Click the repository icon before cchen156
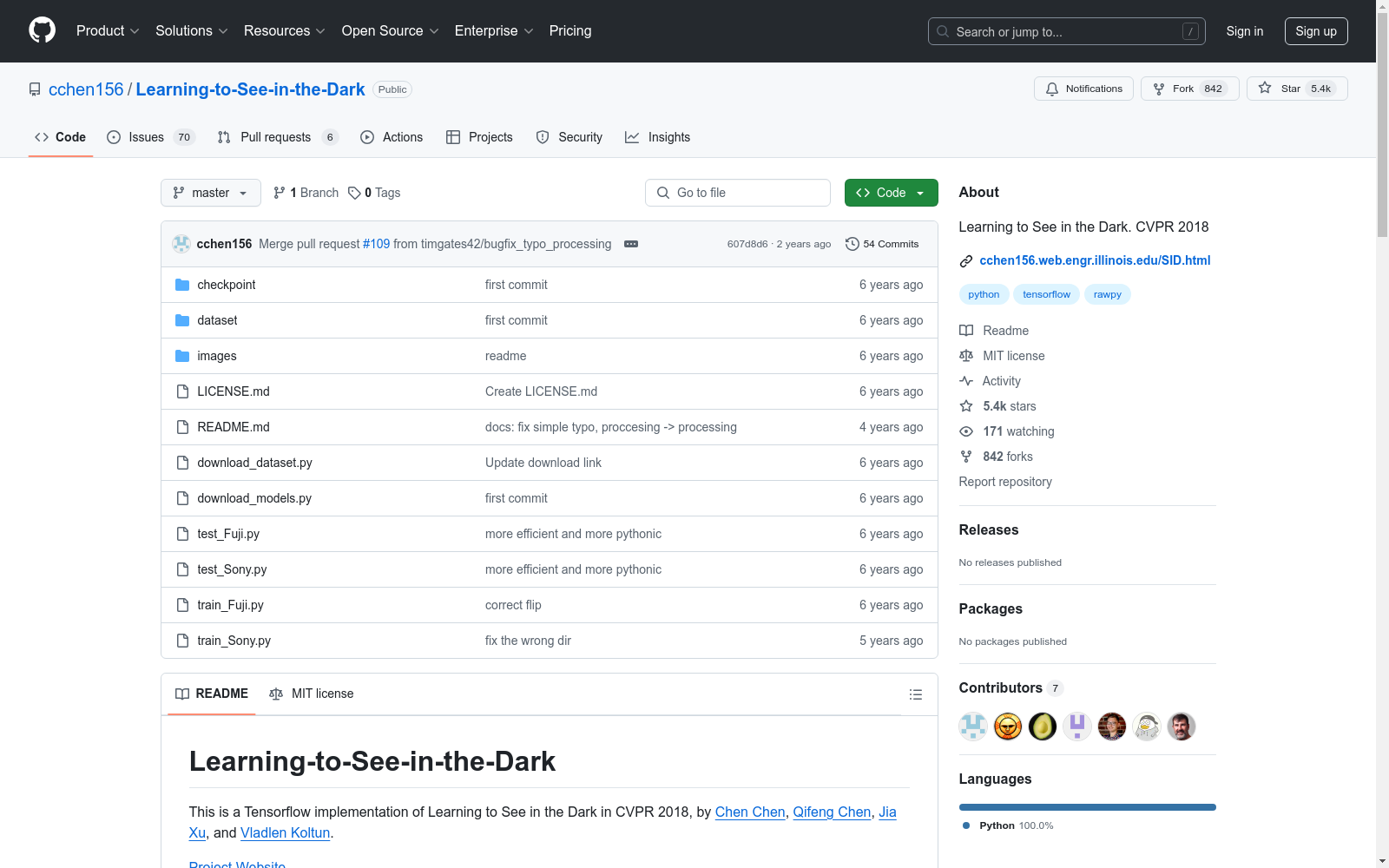 click(x=35, y=89)
